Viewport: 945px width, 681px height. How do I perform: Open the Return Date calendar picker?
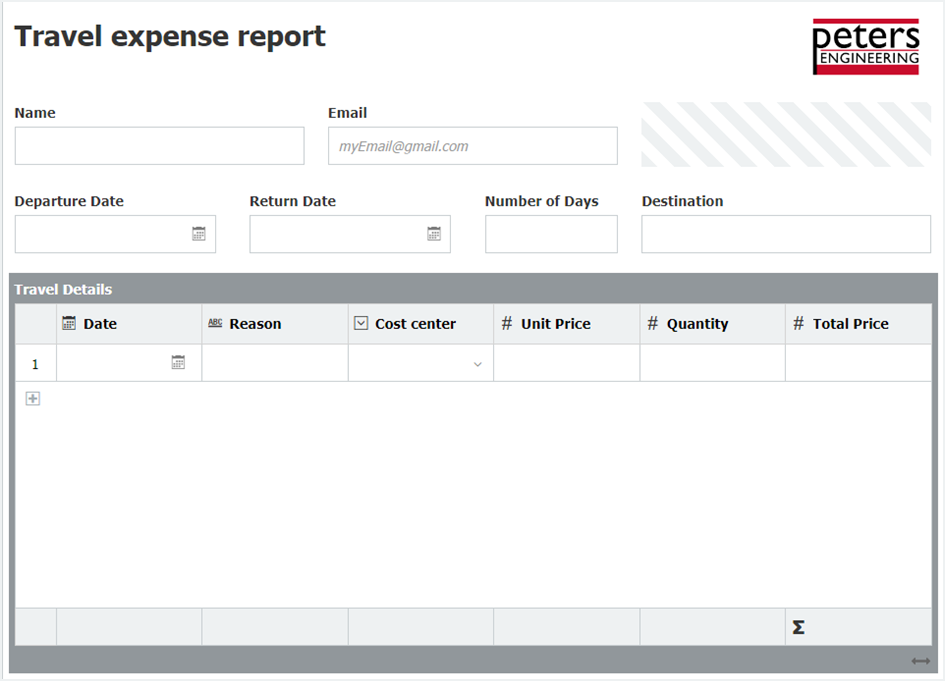click(x=434, y=234)
